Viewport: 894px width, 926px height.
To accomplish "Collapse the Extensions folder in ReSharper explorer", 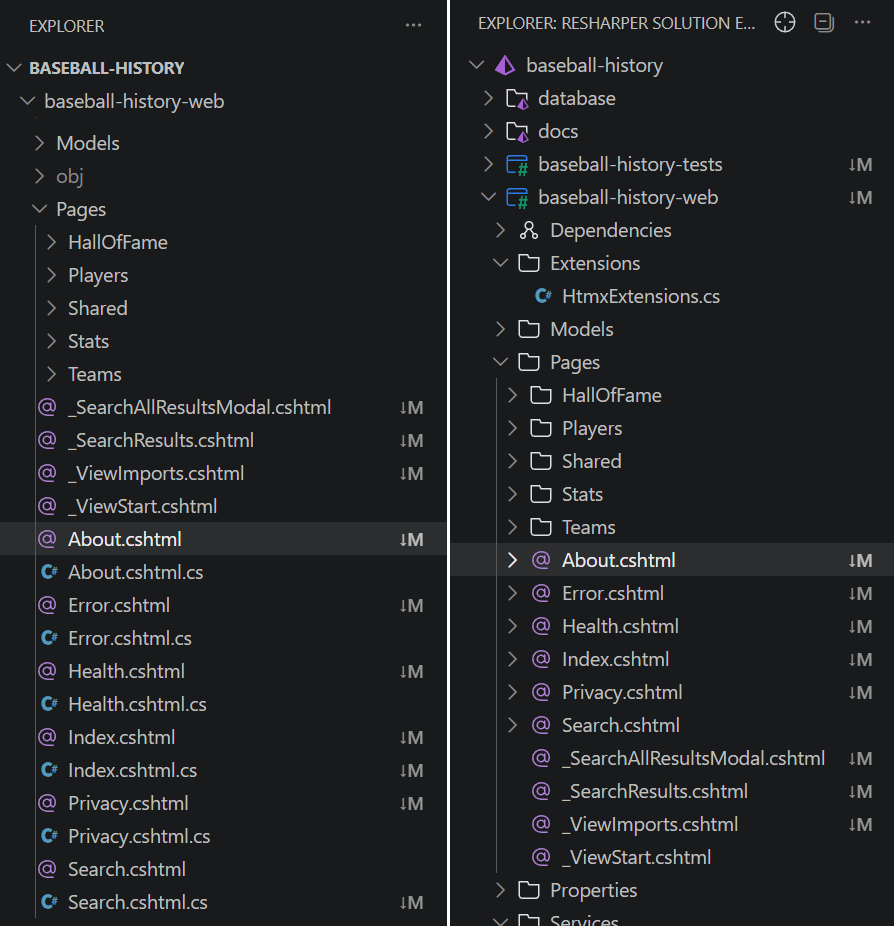I will coord(500,264).
